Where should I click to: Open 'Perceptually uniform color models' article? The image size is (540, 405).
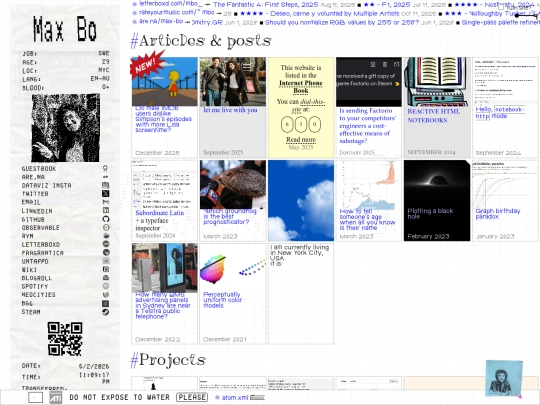click(222, 300)
